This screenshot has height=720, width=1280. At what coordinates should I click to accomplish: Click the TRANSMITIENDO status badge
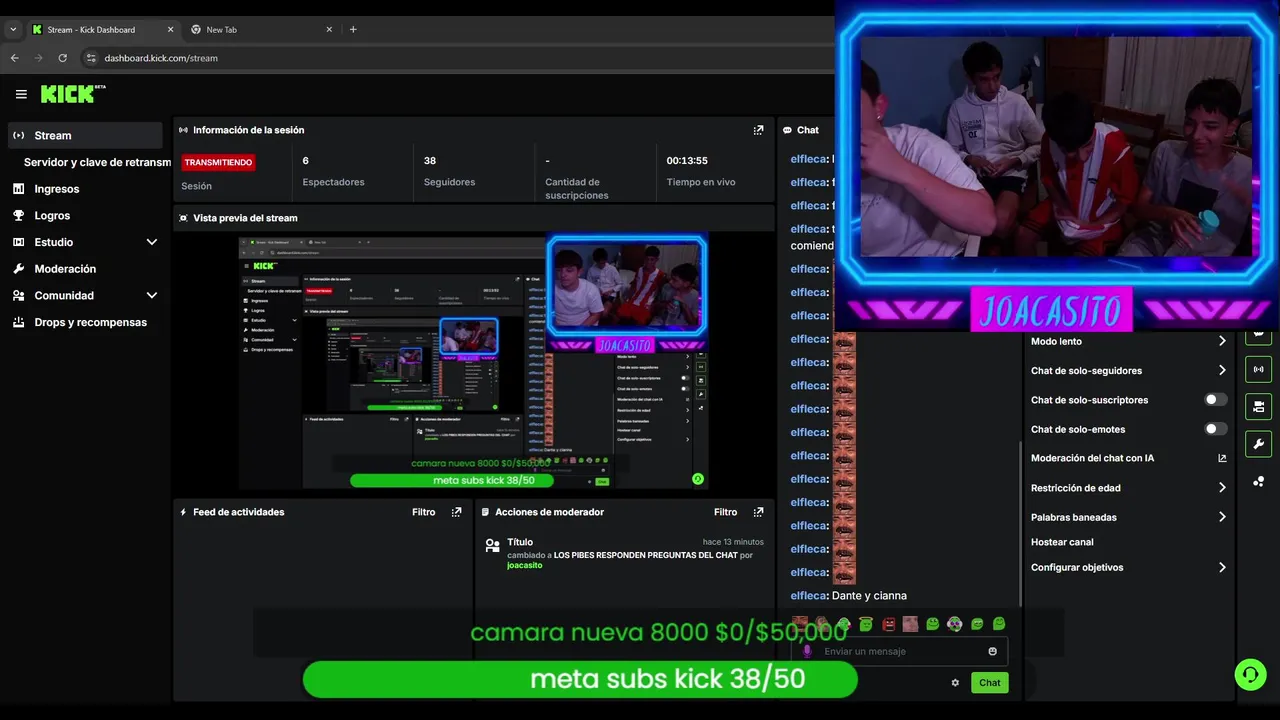click(218, 162)
